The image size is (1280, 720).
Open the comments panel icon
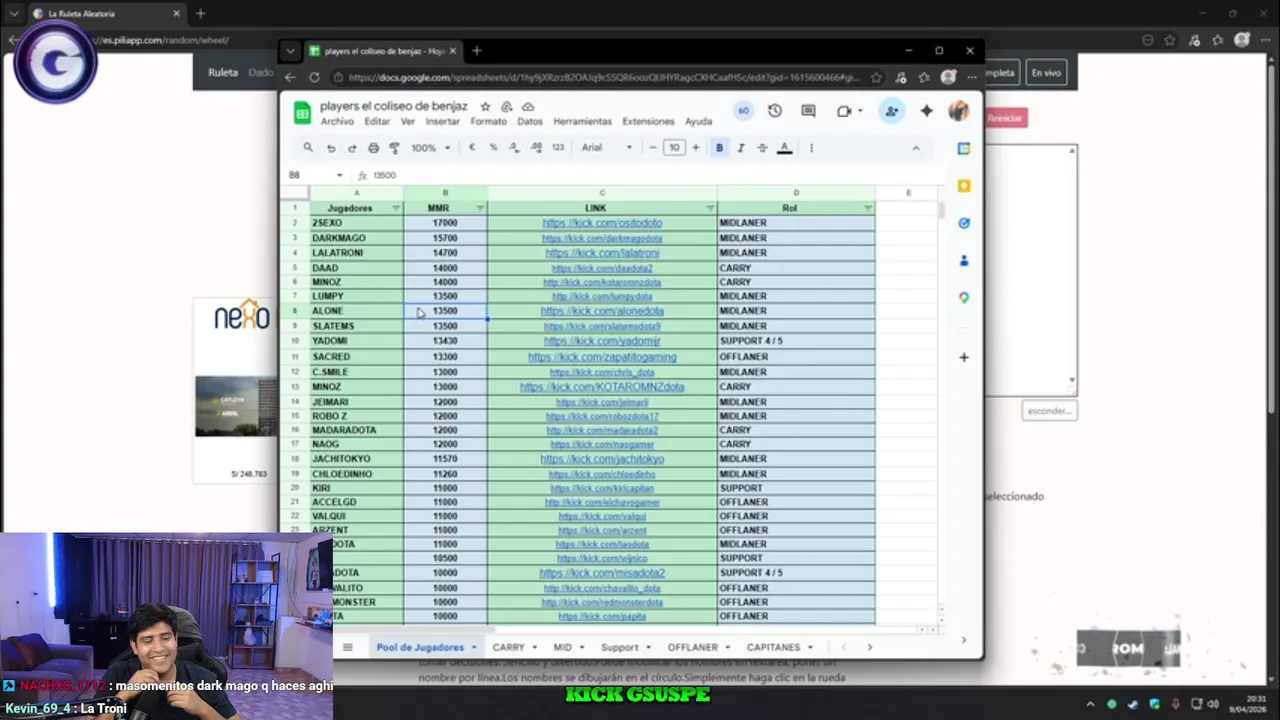click(x=808, y=111)
